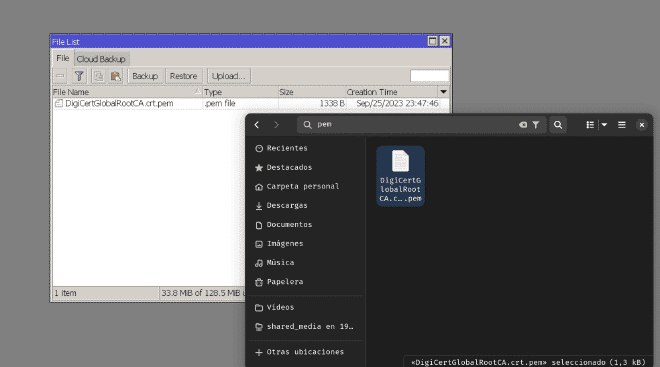Sort by Creation Time column header
This screenshot has height=367, width=660.
point(391,92)
